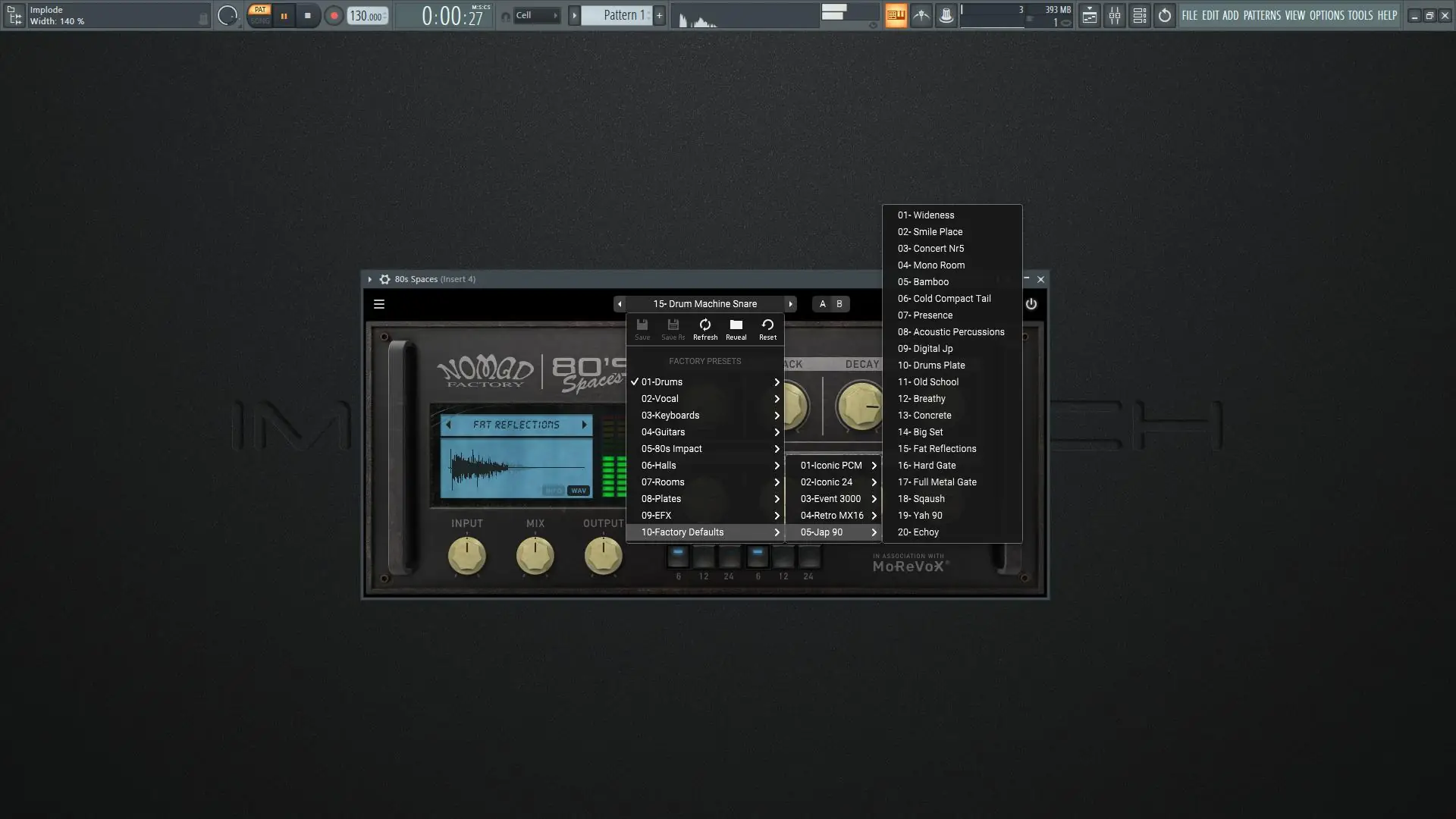Screen dimensions: 1456x819
Task: Choose the 10- Drums Plate preset
Action: [x=931, y=366]
